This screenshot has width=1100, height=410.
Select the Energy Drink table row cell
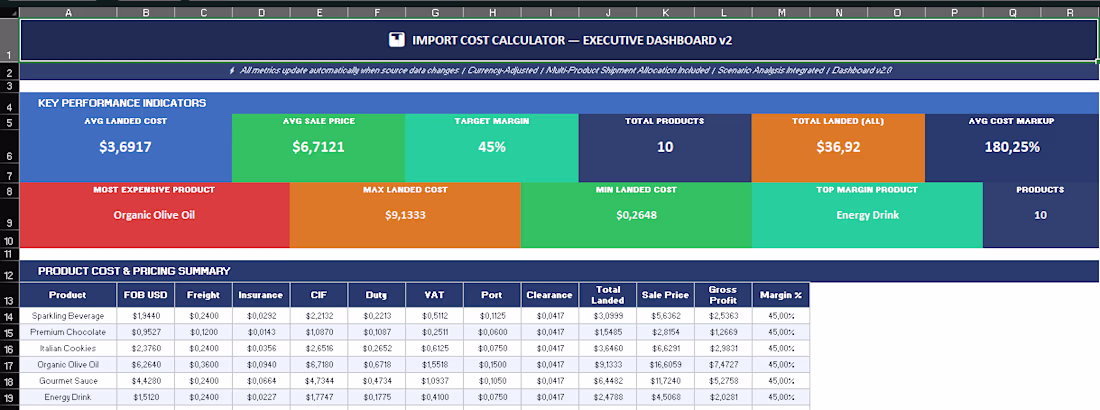tap(68, 397)
